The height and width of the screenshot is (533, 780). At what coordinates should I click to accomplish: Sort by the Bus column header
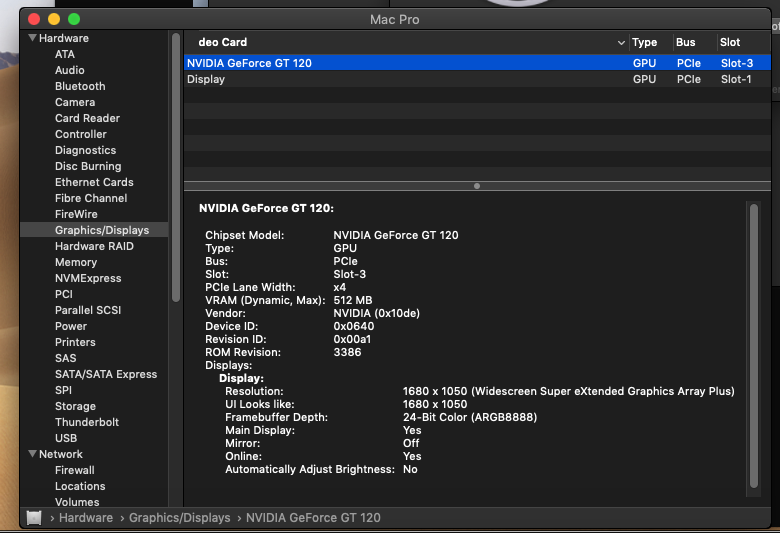695,42
